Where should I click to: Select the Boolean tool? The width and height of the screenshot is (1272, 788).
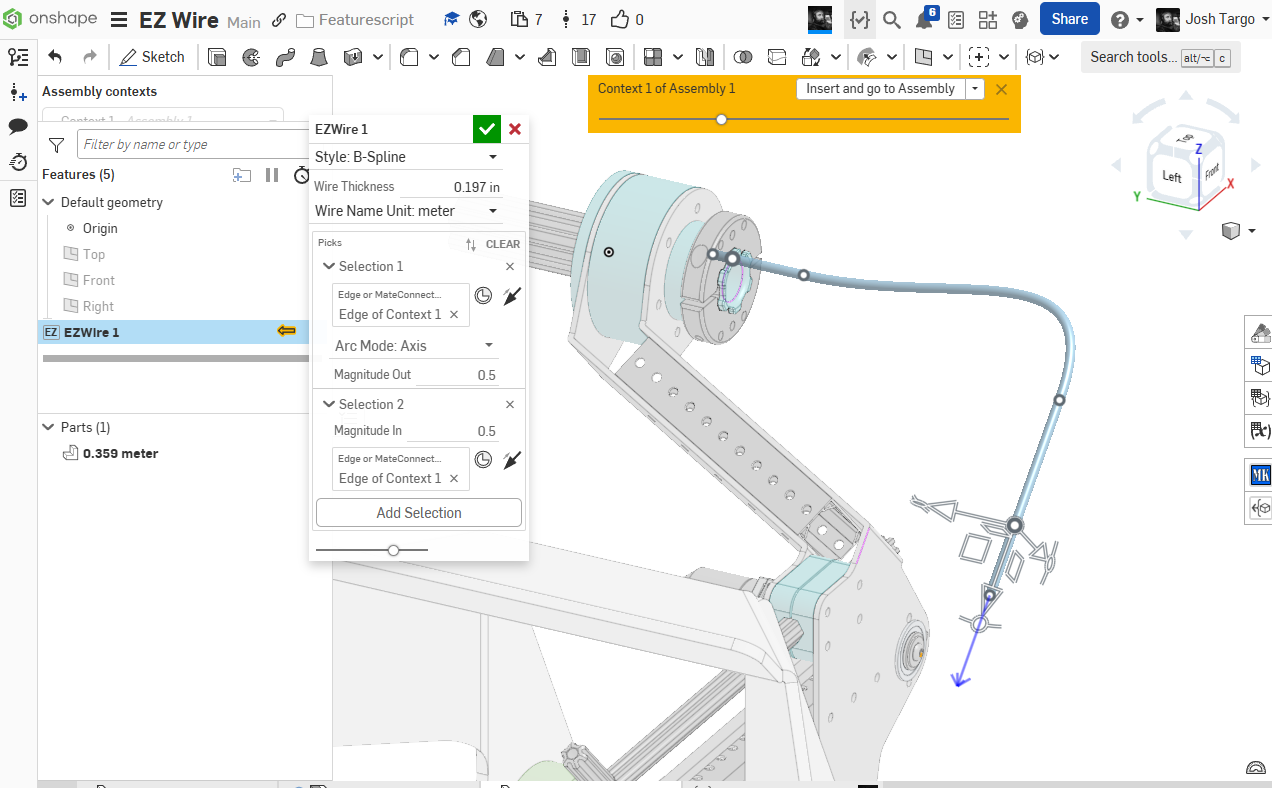pyautogui.click(x=743, y=57)
